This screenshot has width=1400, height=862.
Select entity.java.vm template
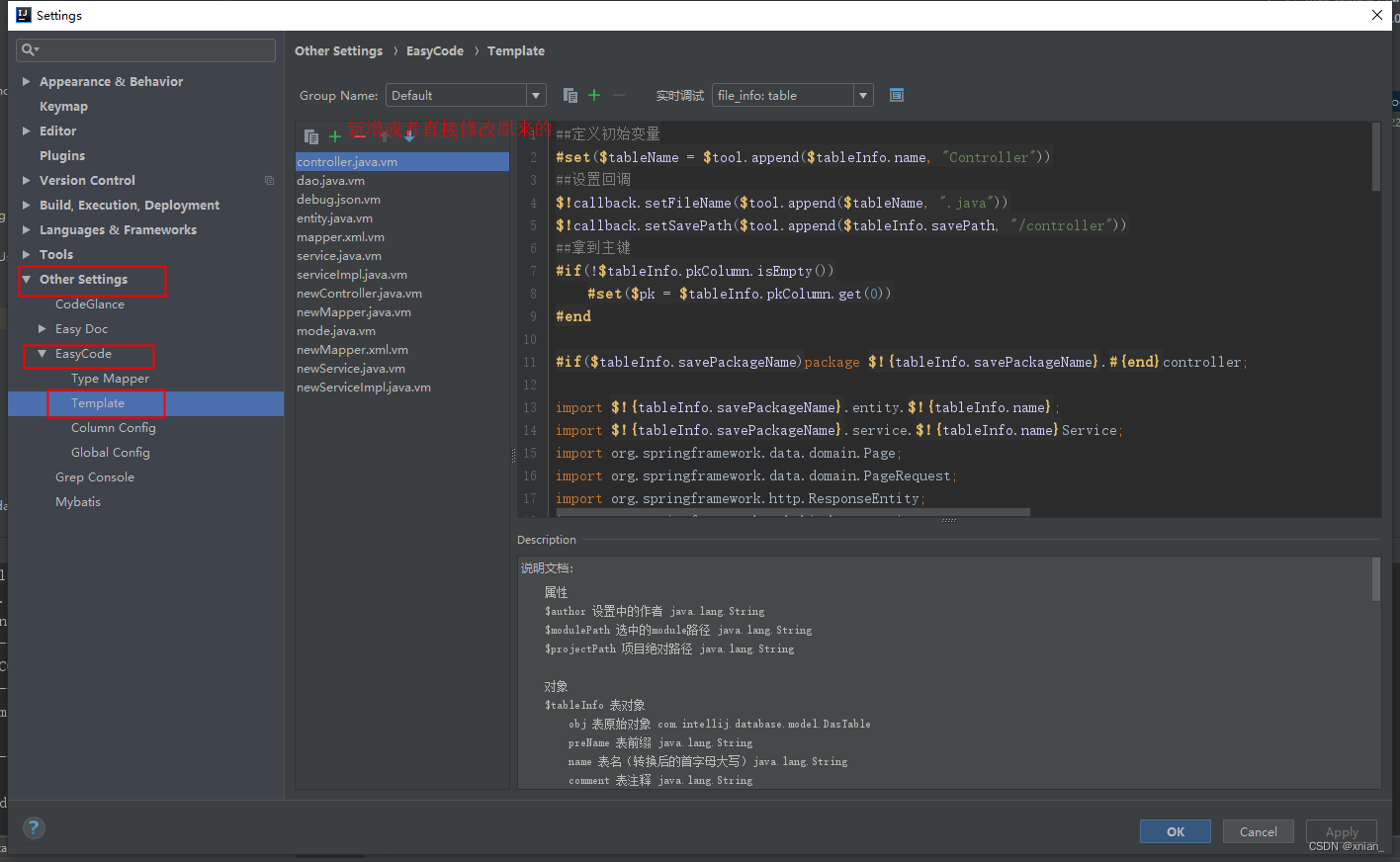402,217
